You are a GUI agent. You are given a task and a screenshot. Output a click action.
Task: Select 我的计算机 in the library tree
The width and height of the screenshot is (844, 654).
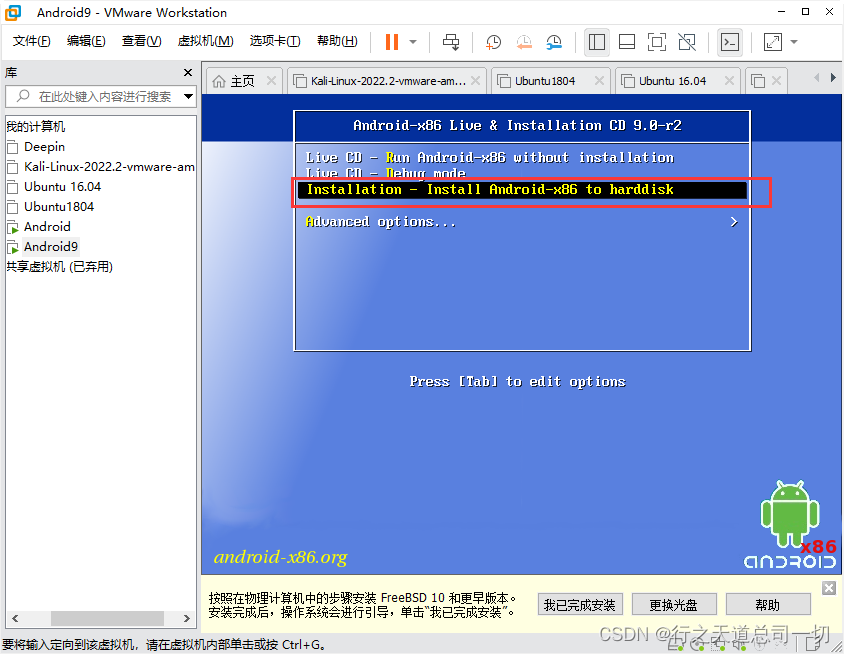click(x=36, y=126)
